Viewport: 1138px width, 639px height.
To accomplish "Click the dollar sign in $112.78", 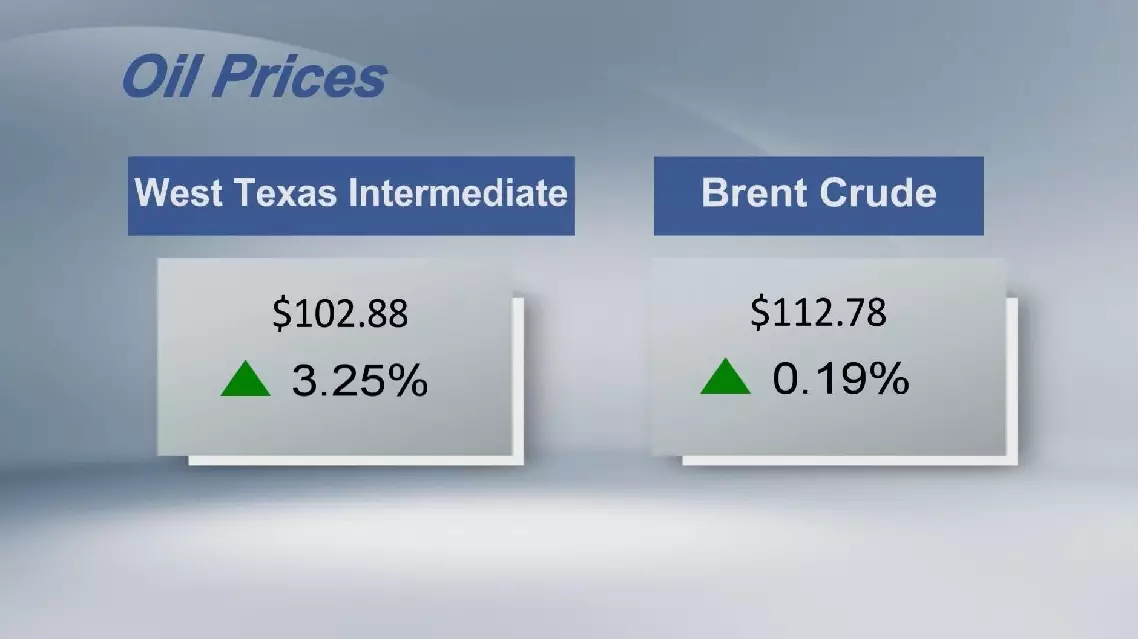I will (759, 313).
